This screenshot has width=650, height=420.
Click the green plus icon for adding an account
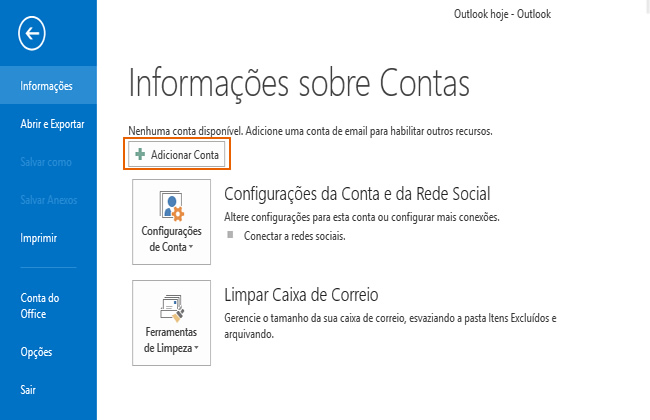point(140,155)
